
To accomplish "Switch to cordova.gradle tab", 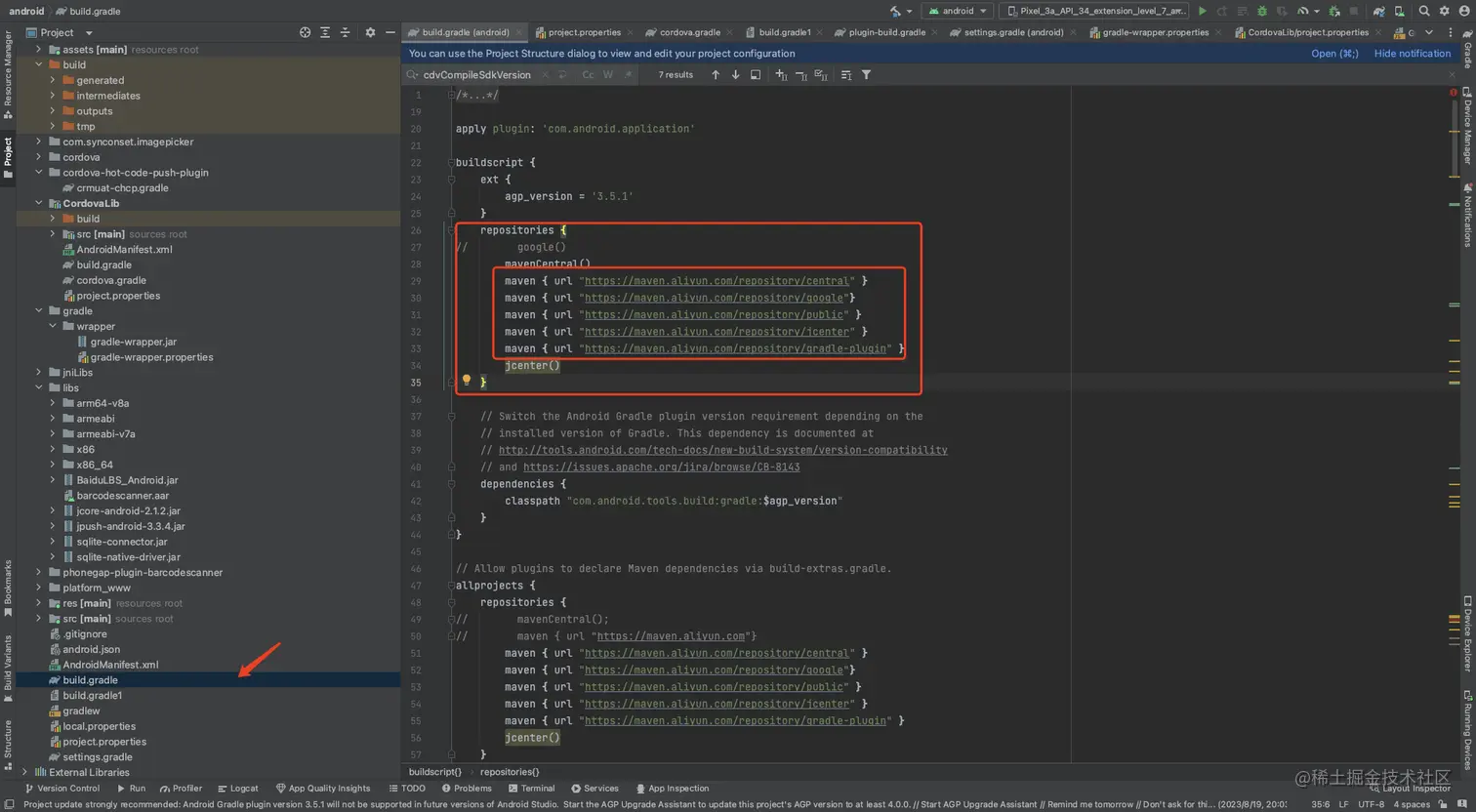I will point(689,32).
